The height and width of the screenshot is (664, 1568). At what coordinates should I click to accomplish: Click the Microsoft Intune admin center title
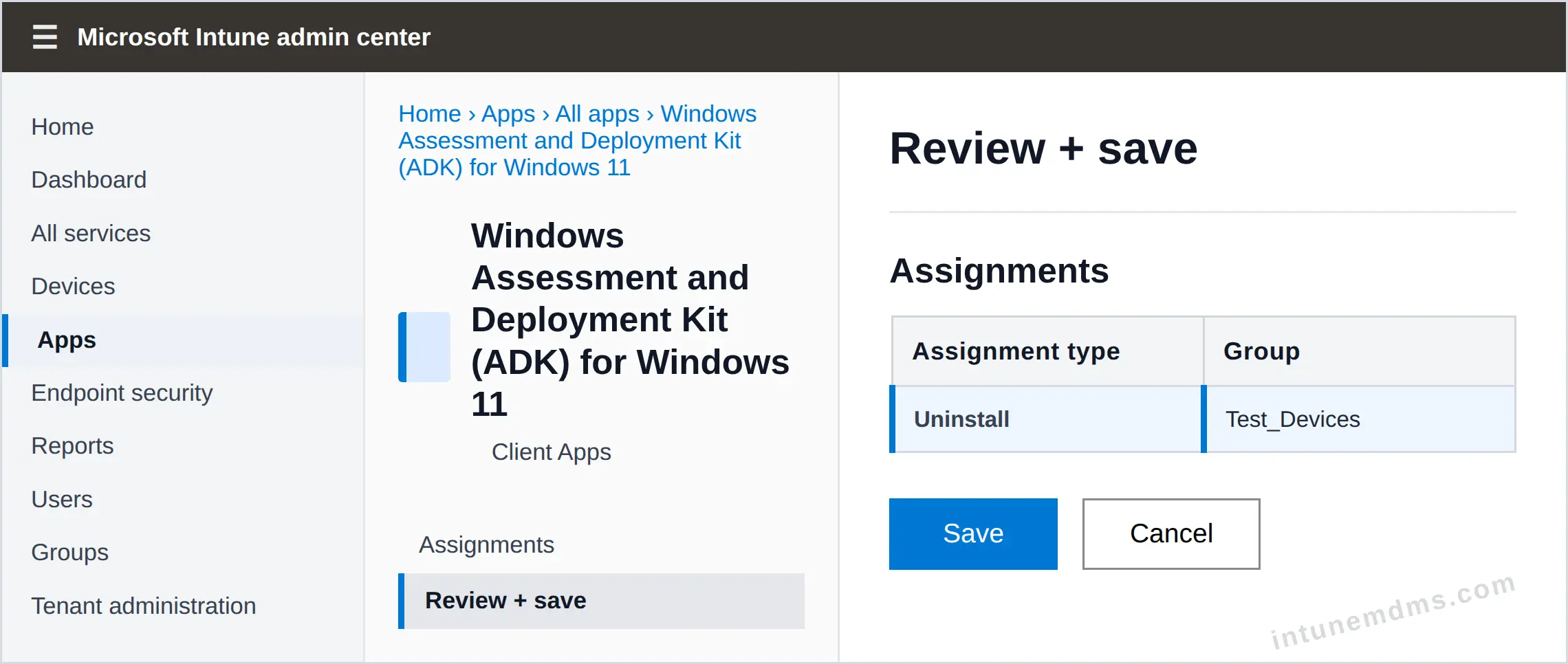click(x=254, y=37)
